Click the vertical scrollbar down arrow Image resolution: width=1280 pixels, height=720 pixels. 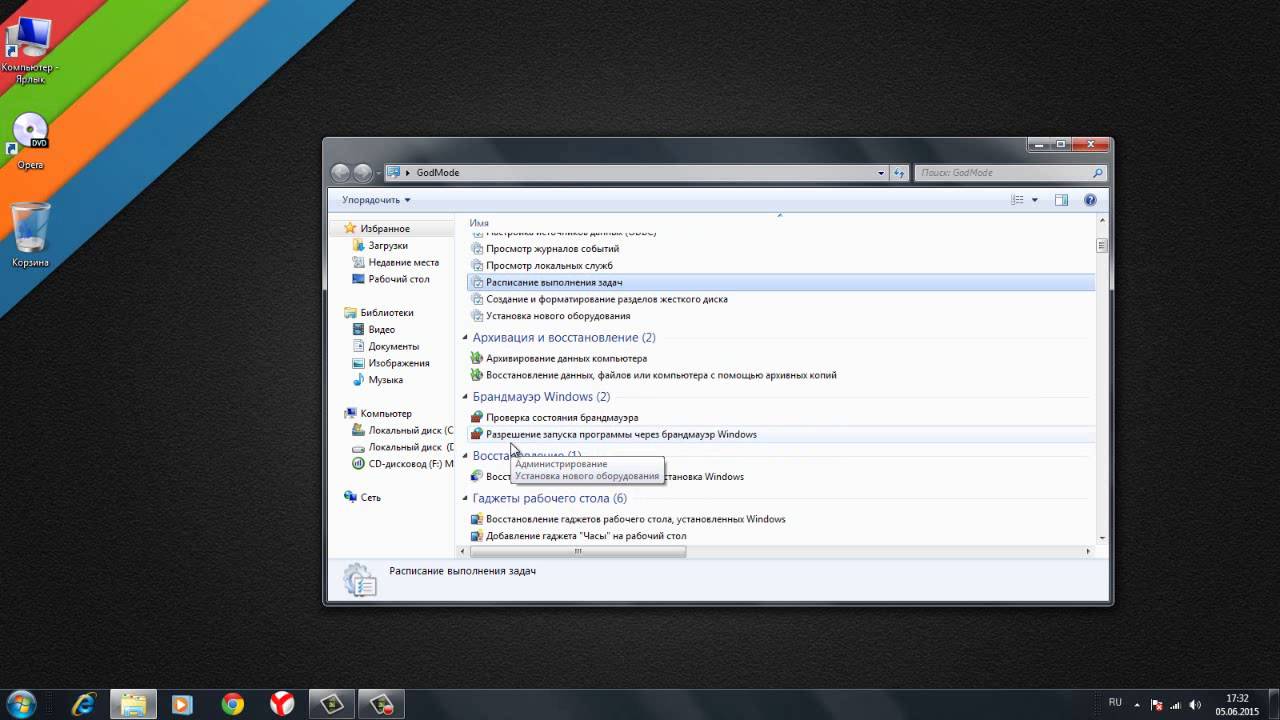click(x=1102, y=538)
